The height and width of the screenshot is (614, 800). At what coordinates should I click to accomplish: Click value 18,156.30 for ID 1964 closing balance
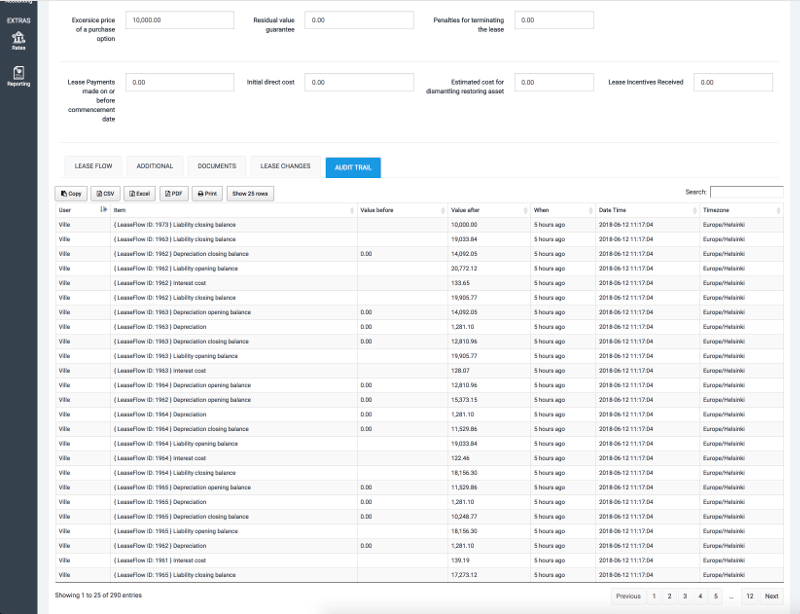pos(464,473)
